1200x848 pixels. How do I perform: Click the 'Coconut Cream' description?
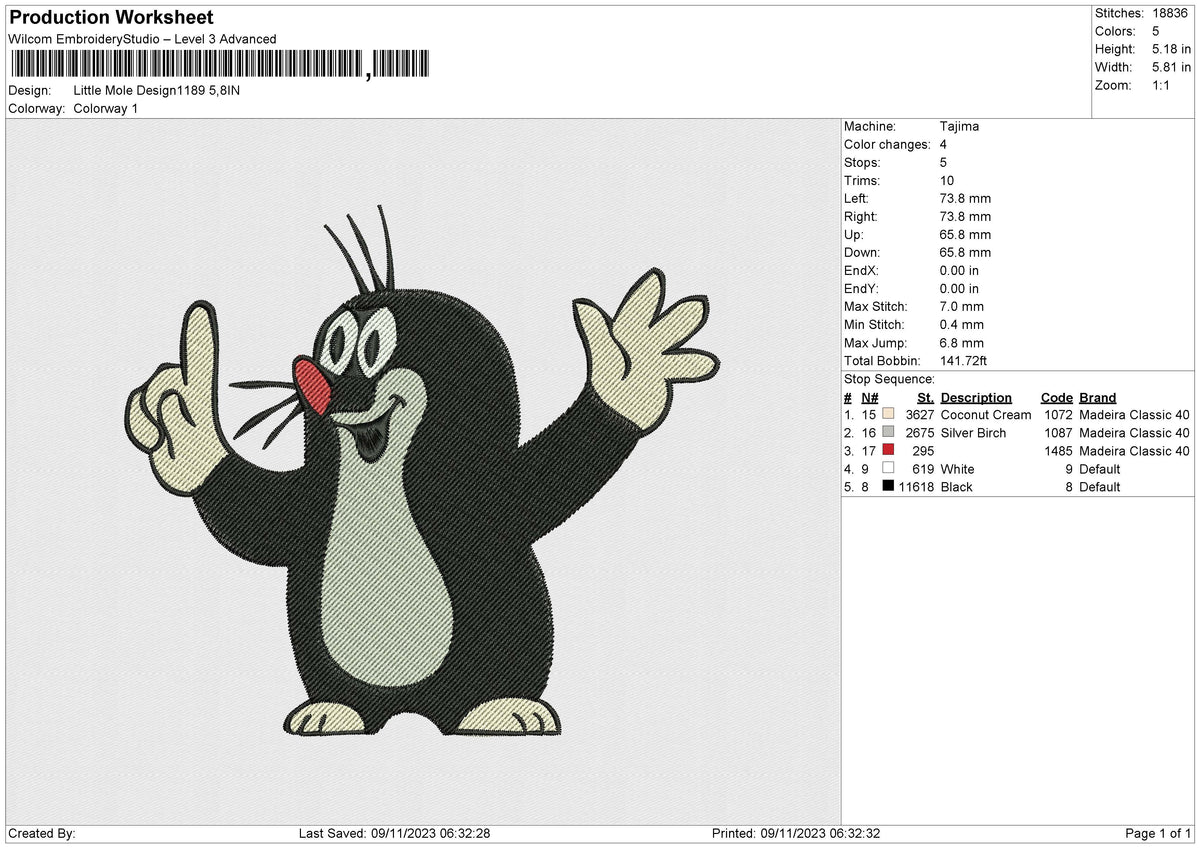point(986,414)
